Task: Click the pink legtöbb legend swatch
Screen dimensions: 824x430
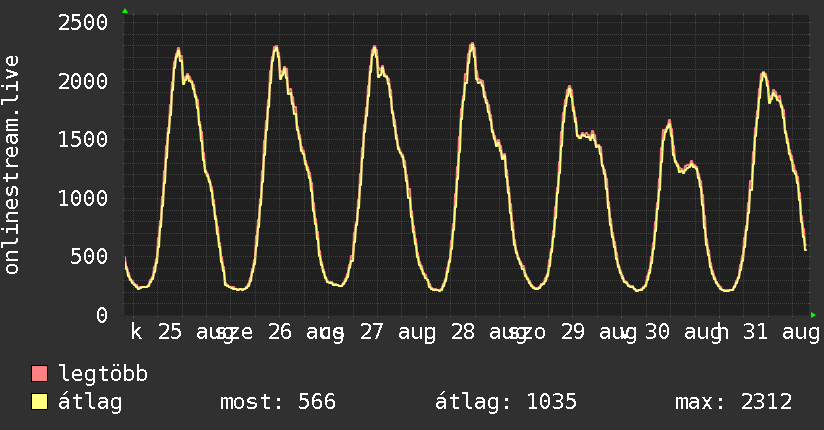Action: coord(39,373)
